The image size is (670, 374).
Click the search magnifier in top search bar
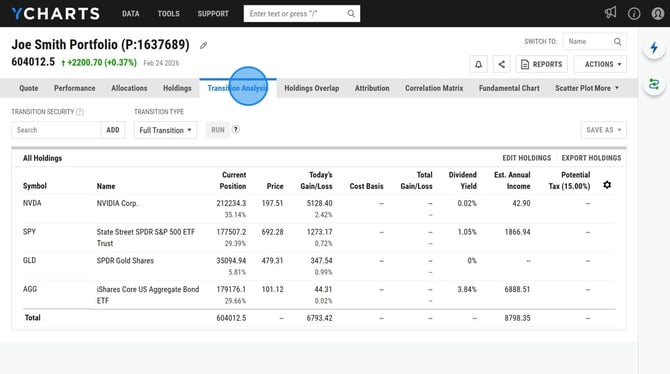tap(351, 14)
